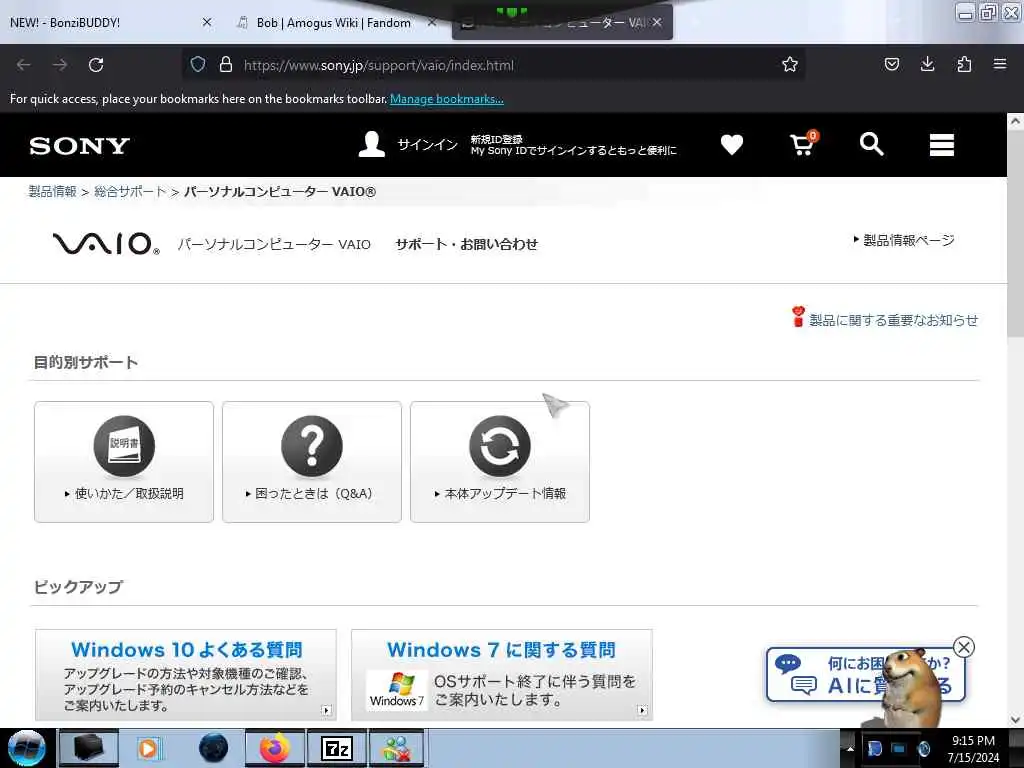
Task: Go back with the browser back arrow
Action: (24, 65)
